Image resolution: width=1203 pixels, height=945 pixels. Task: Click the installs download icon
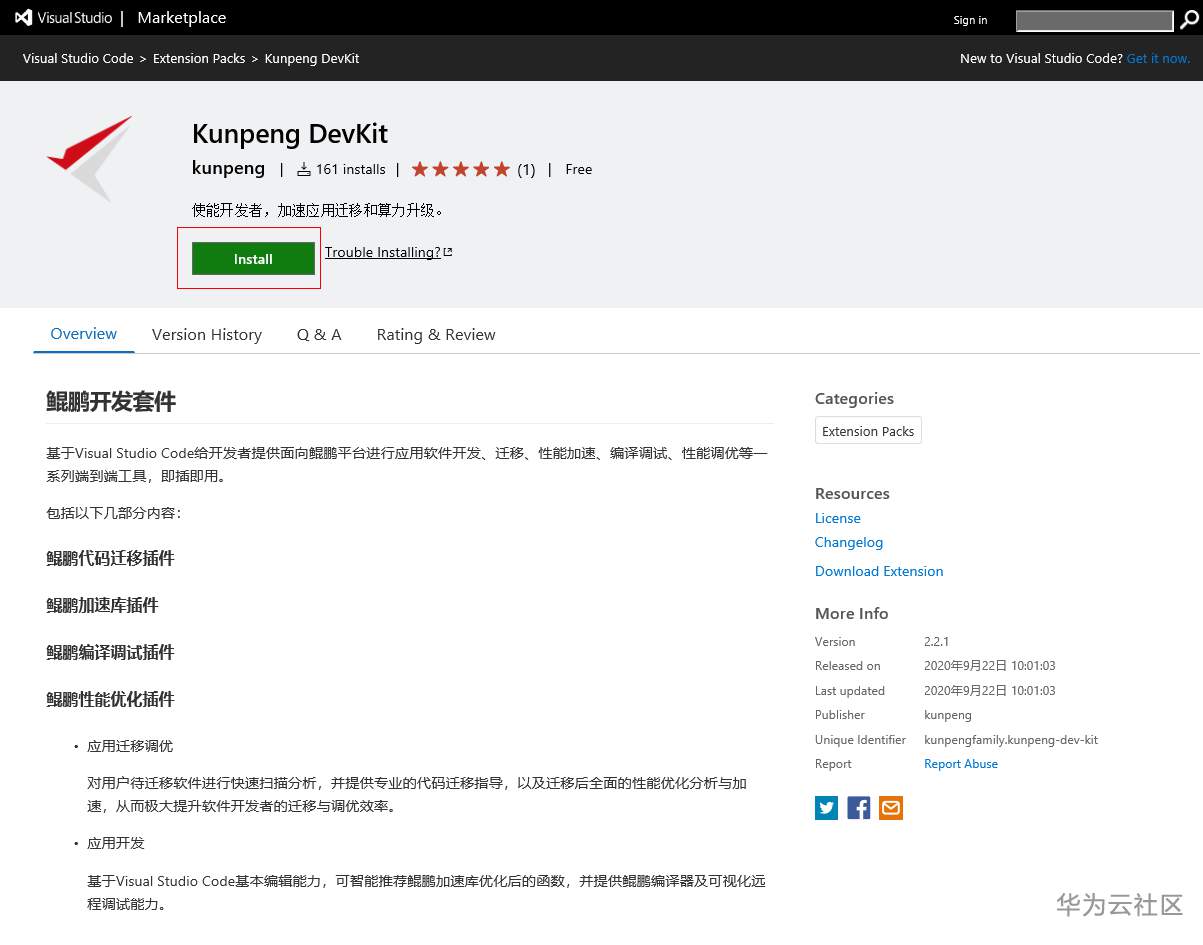tap(304, 170)
